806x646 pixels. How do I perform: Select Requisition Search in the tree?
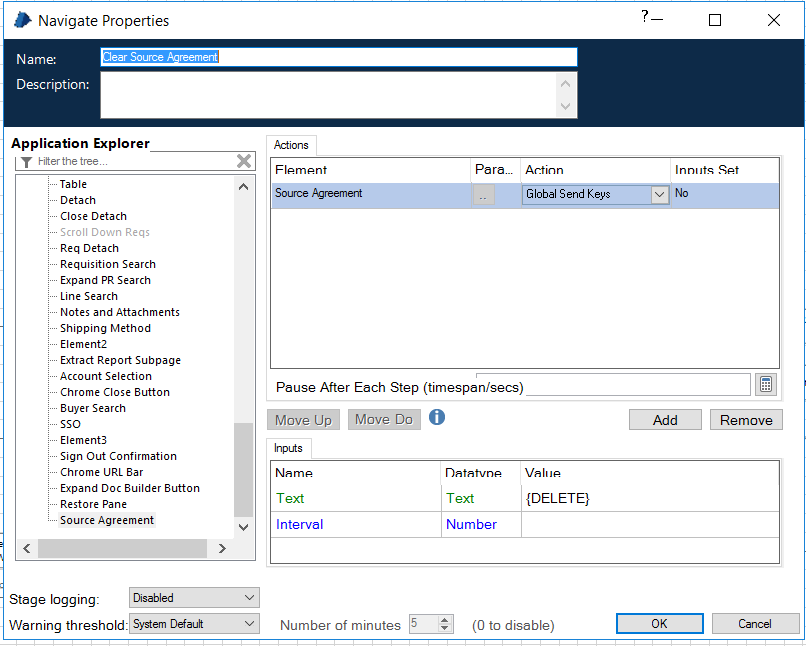[x=108, y=263]
